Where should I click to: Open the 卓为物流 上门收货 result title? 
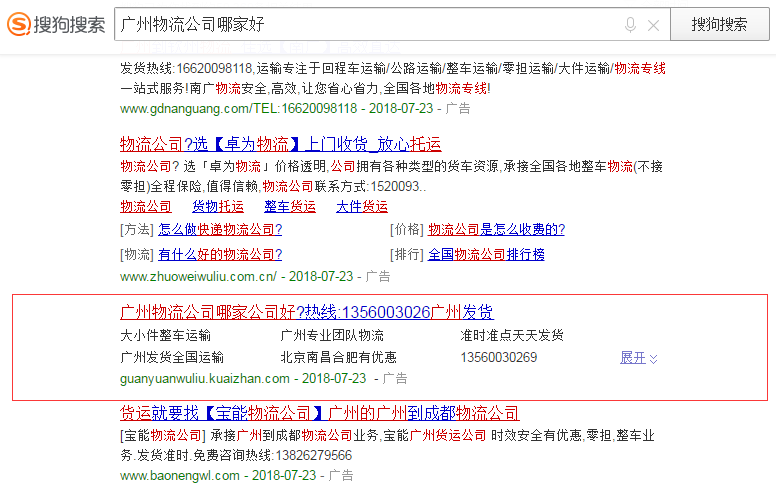pos(281,144)
